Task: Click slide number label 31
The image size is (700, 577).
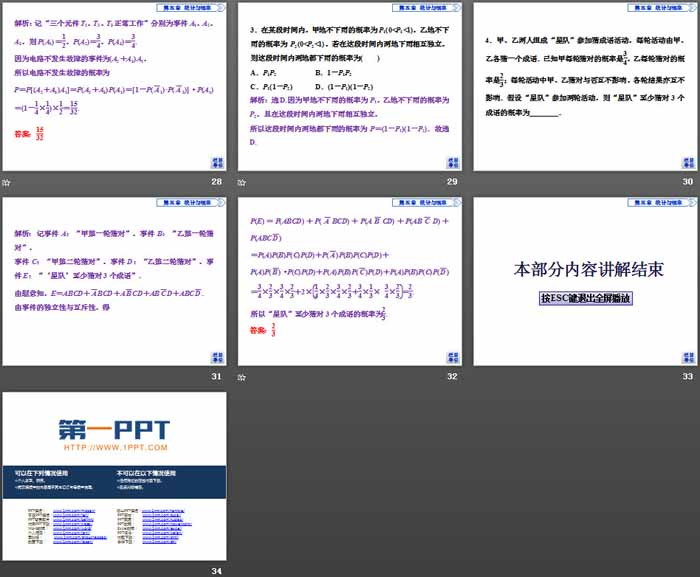Action: [x=217, y=376]
